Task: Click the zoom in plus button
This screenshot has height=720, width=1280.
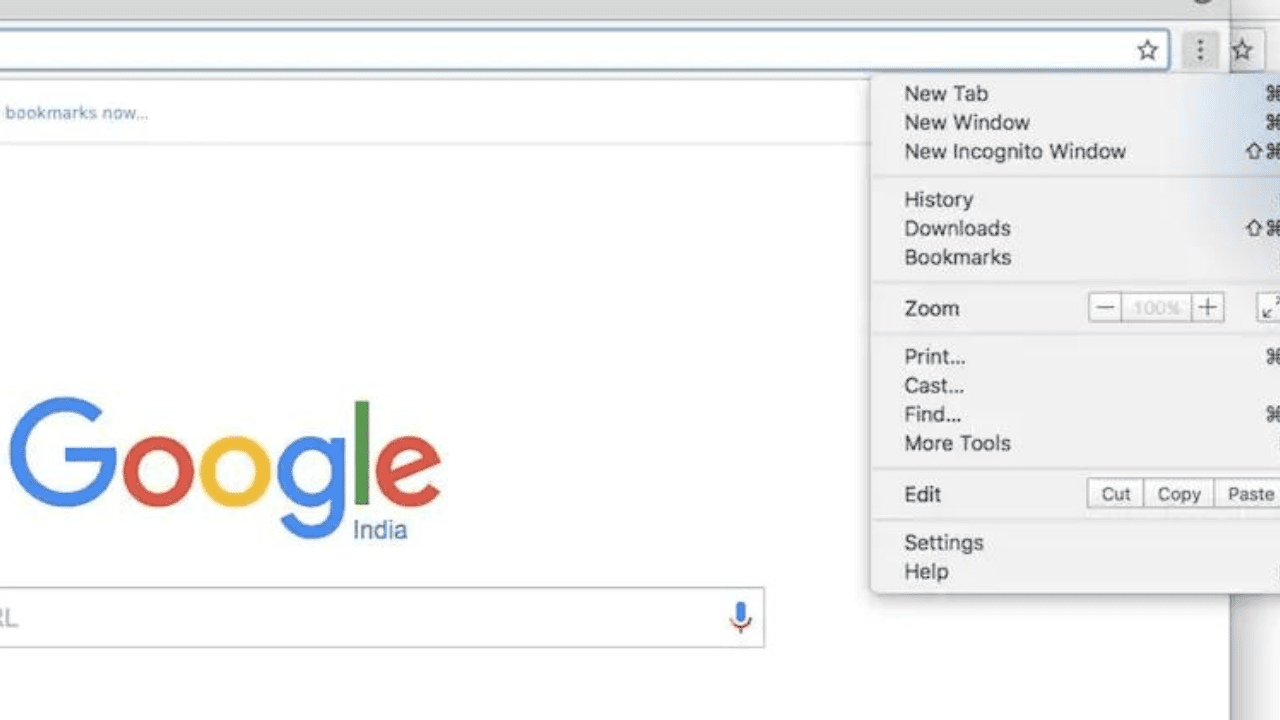Action: point(1207,308)
